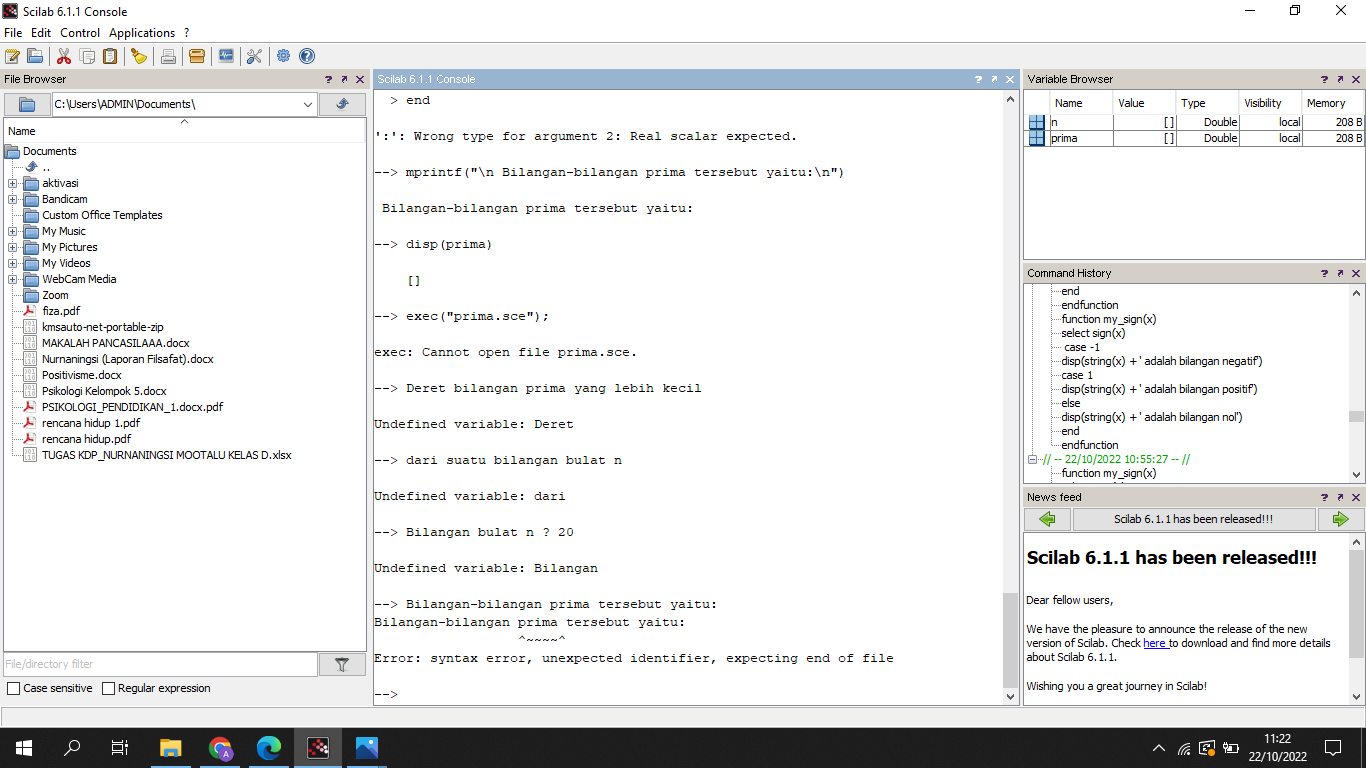Close the News feed panel
This screenshot has width=1366, height=768.
click(1356, 497)
